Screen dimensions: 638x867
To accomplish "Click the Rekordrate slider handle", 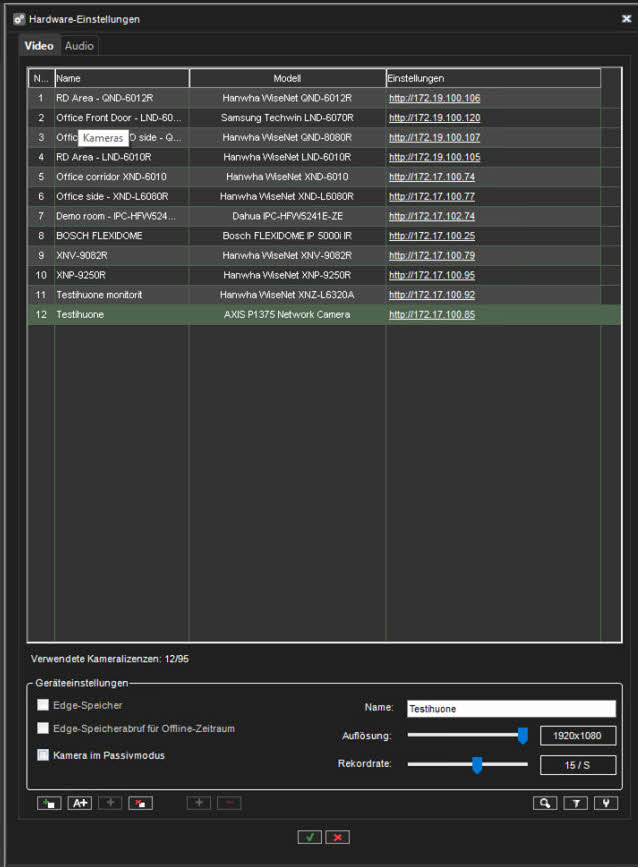I will (477, 765).
